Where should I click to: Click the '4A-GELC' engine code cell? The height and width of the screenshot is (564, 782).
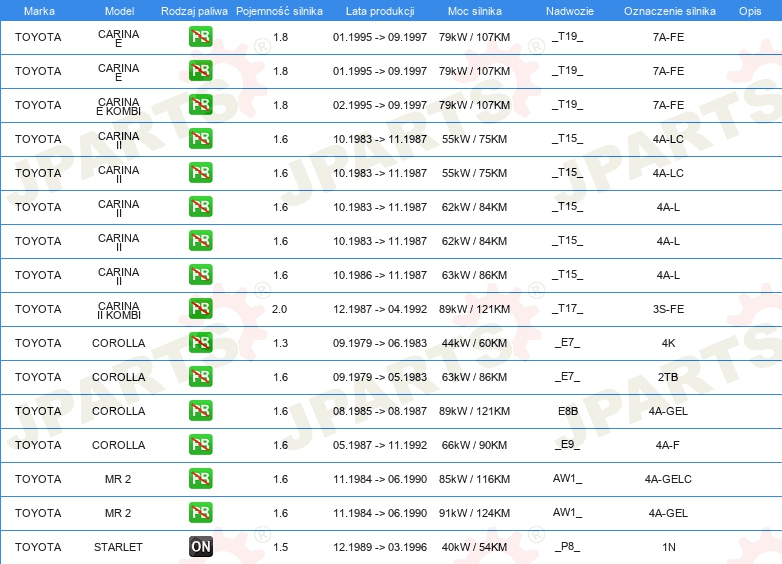[x=668, y=479]
